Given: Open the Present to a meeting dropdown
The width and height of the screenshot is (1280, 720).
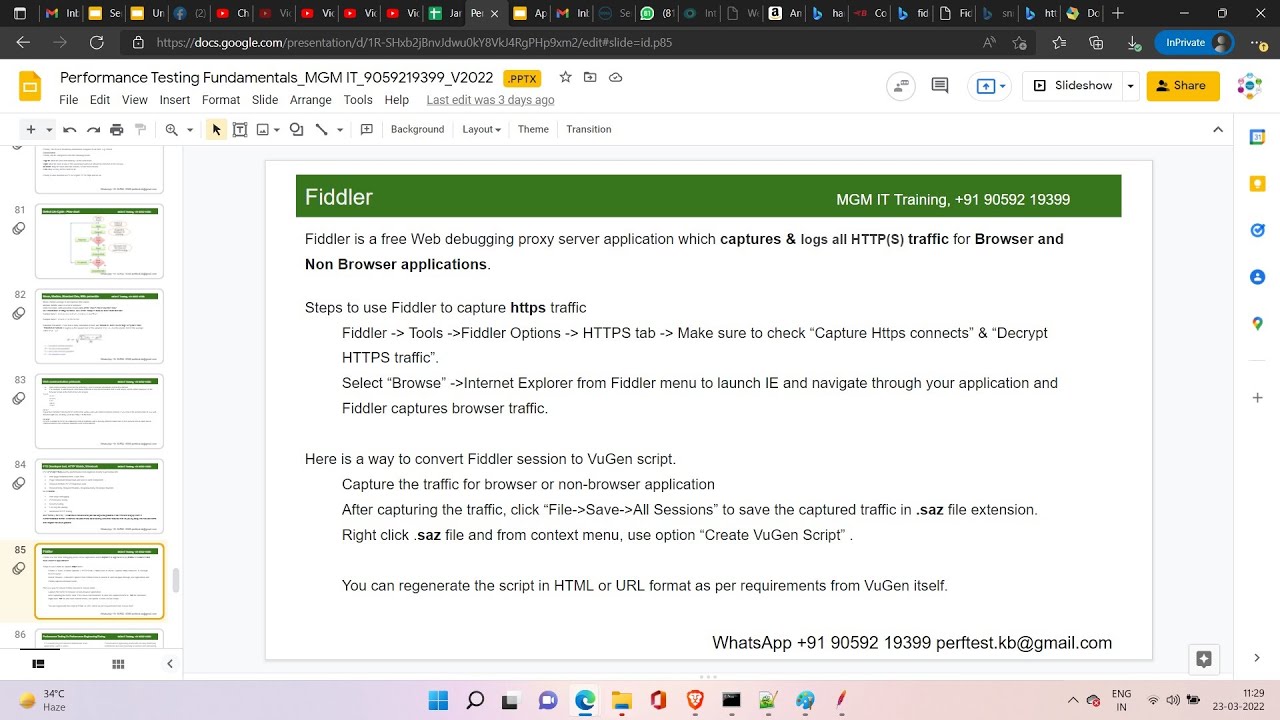Looking at the screenshot, I should 990,86.
